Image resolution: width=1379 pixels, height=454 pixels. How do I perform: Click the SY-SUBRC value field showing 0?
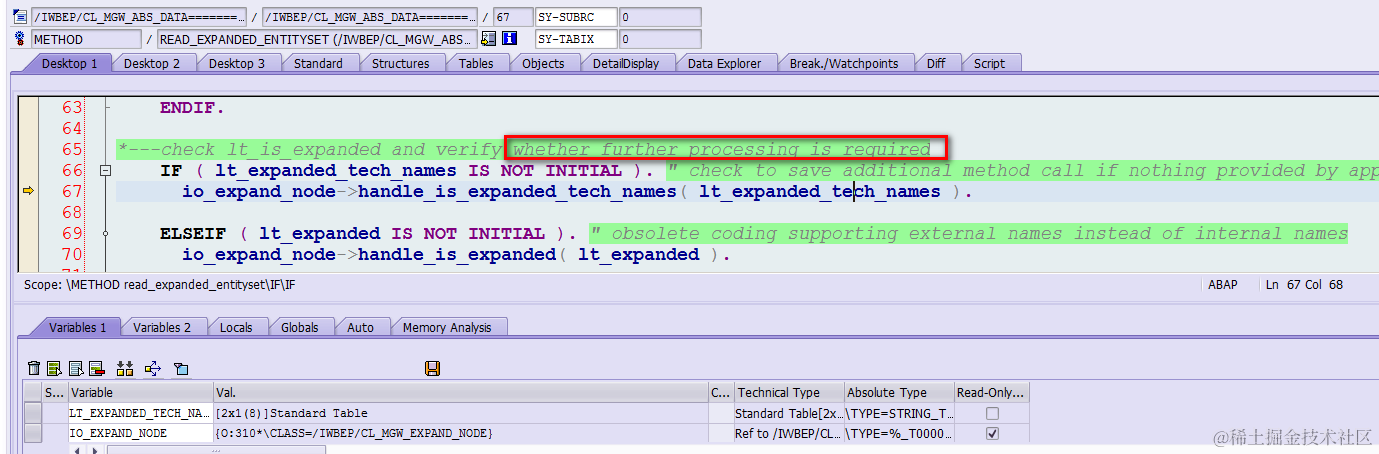pos(659,17)
